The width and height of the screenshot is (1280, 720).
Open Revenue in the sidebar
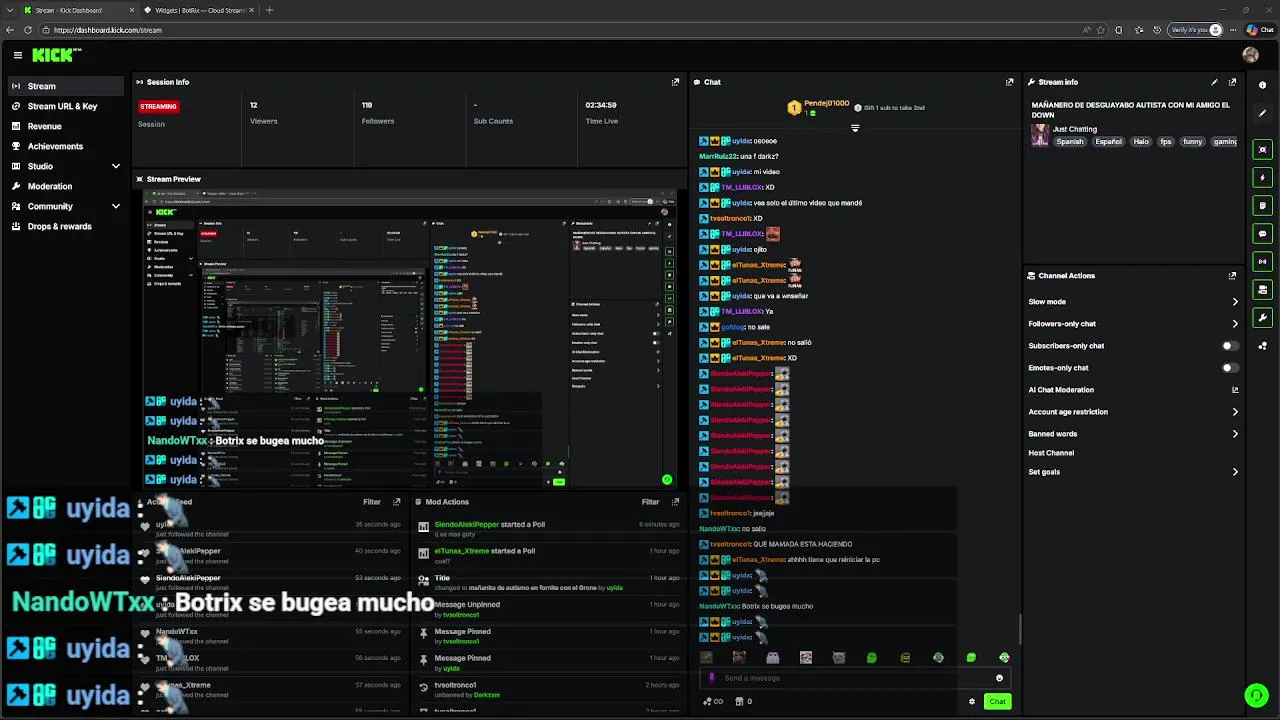(x=66, y=126)
